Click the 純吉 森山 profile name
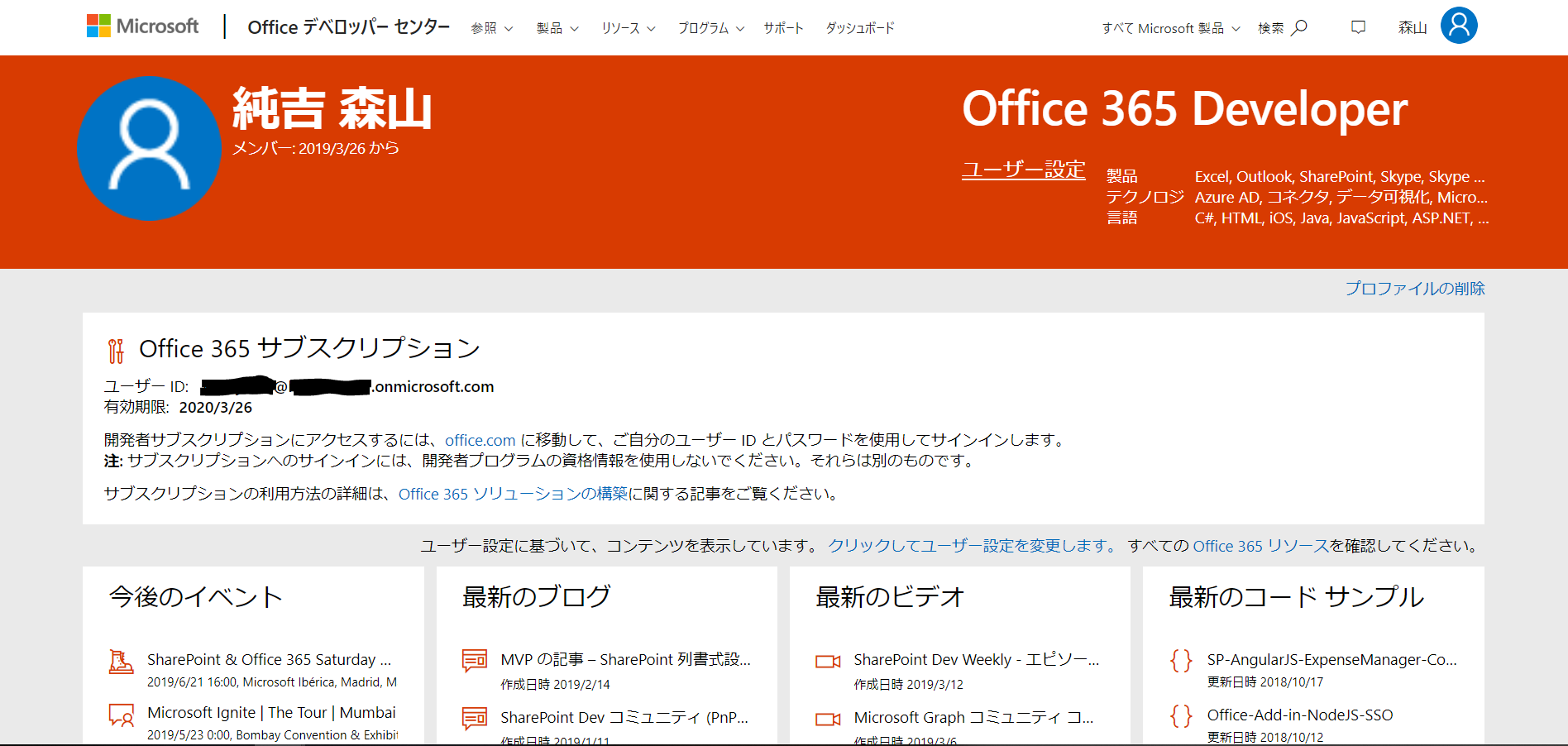The width and height of the screenshot is (1568, 746). (332, 109)
